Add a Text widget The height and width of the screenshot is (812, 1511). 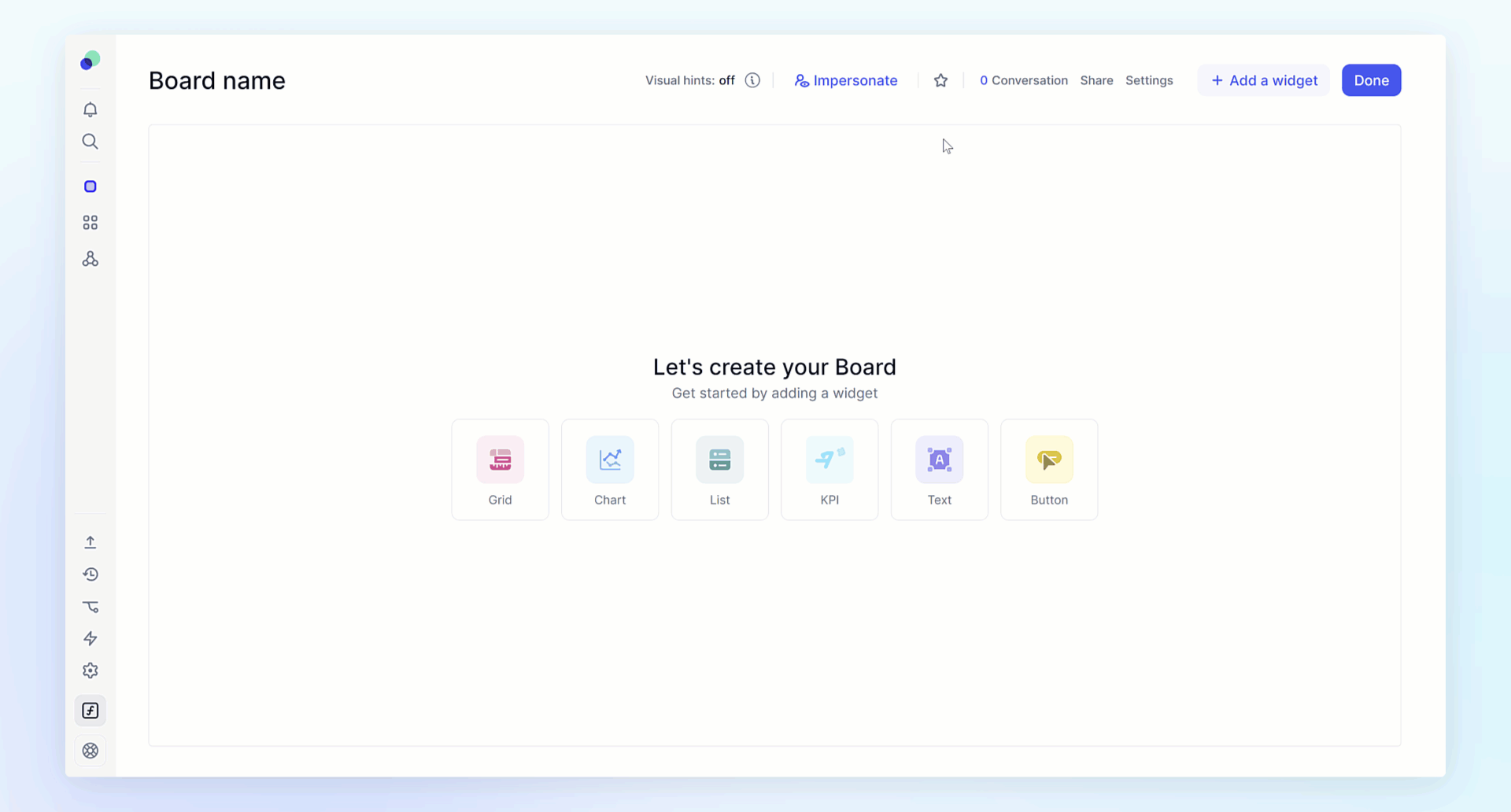pyautogui.click(x=940, y=470)
